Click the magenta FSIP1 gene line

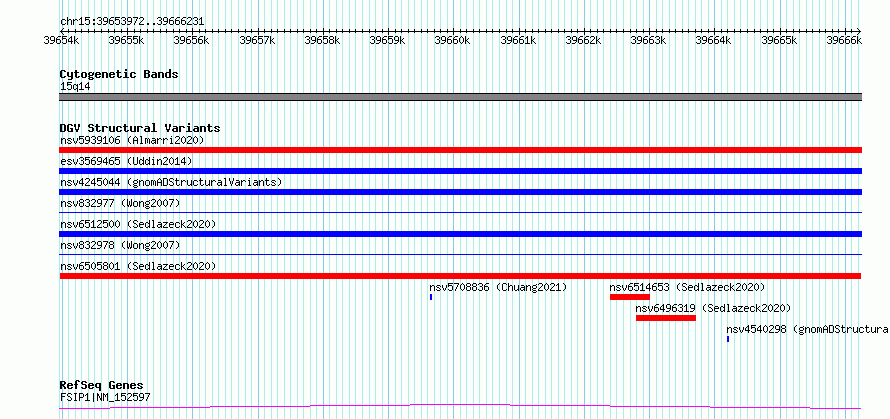460,407
